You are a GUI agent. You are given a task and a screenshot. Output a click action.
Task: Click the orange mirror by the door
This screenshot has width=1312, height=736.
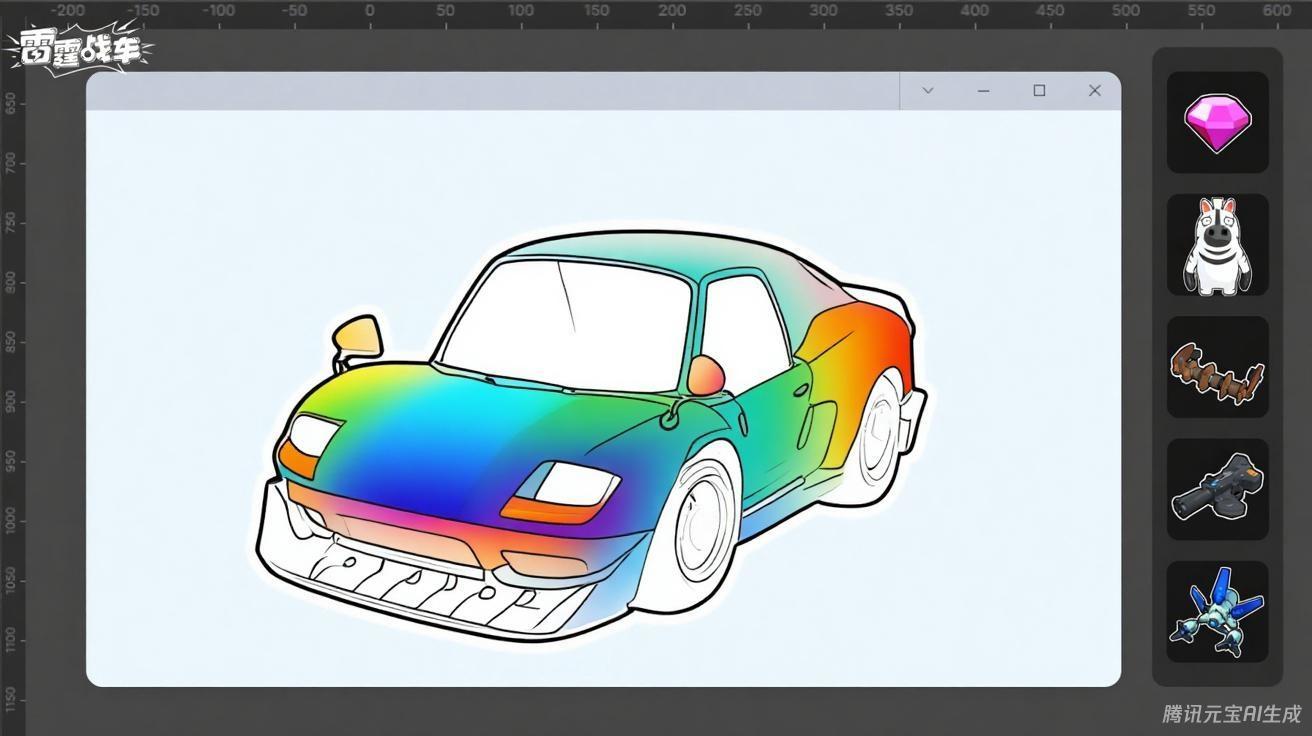[x=706, y=374]
